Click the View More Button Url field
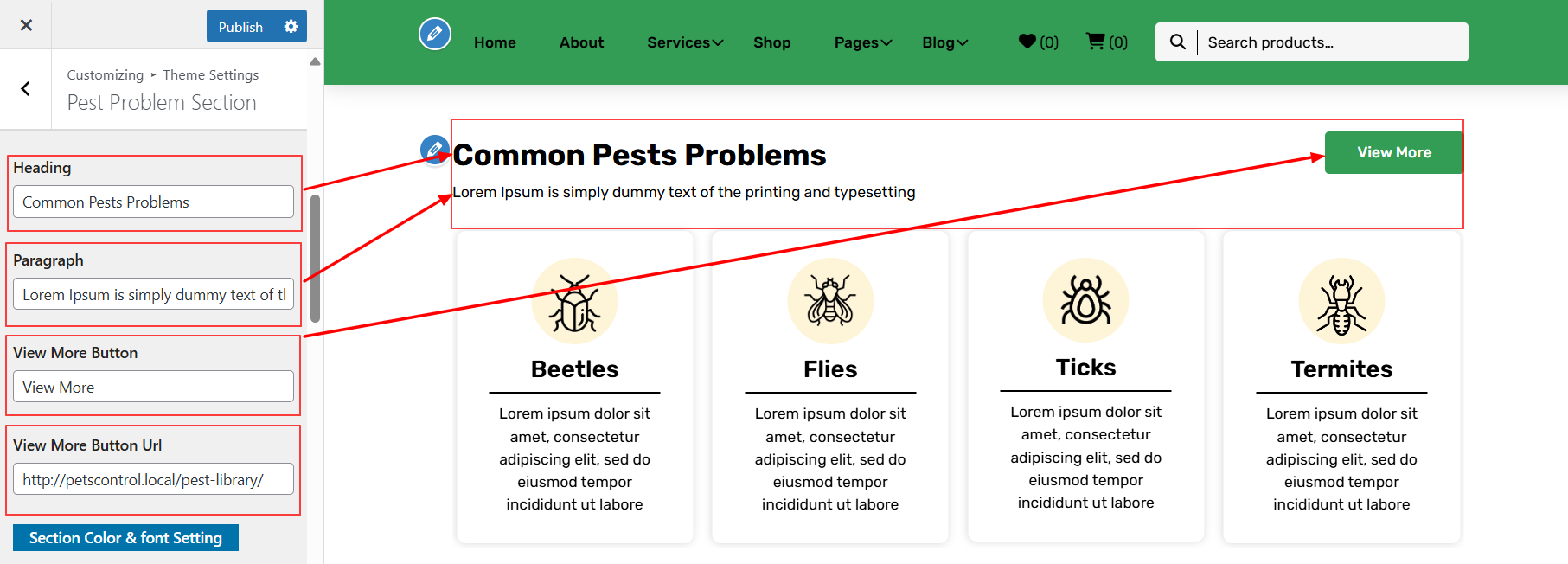 [153, 479]
